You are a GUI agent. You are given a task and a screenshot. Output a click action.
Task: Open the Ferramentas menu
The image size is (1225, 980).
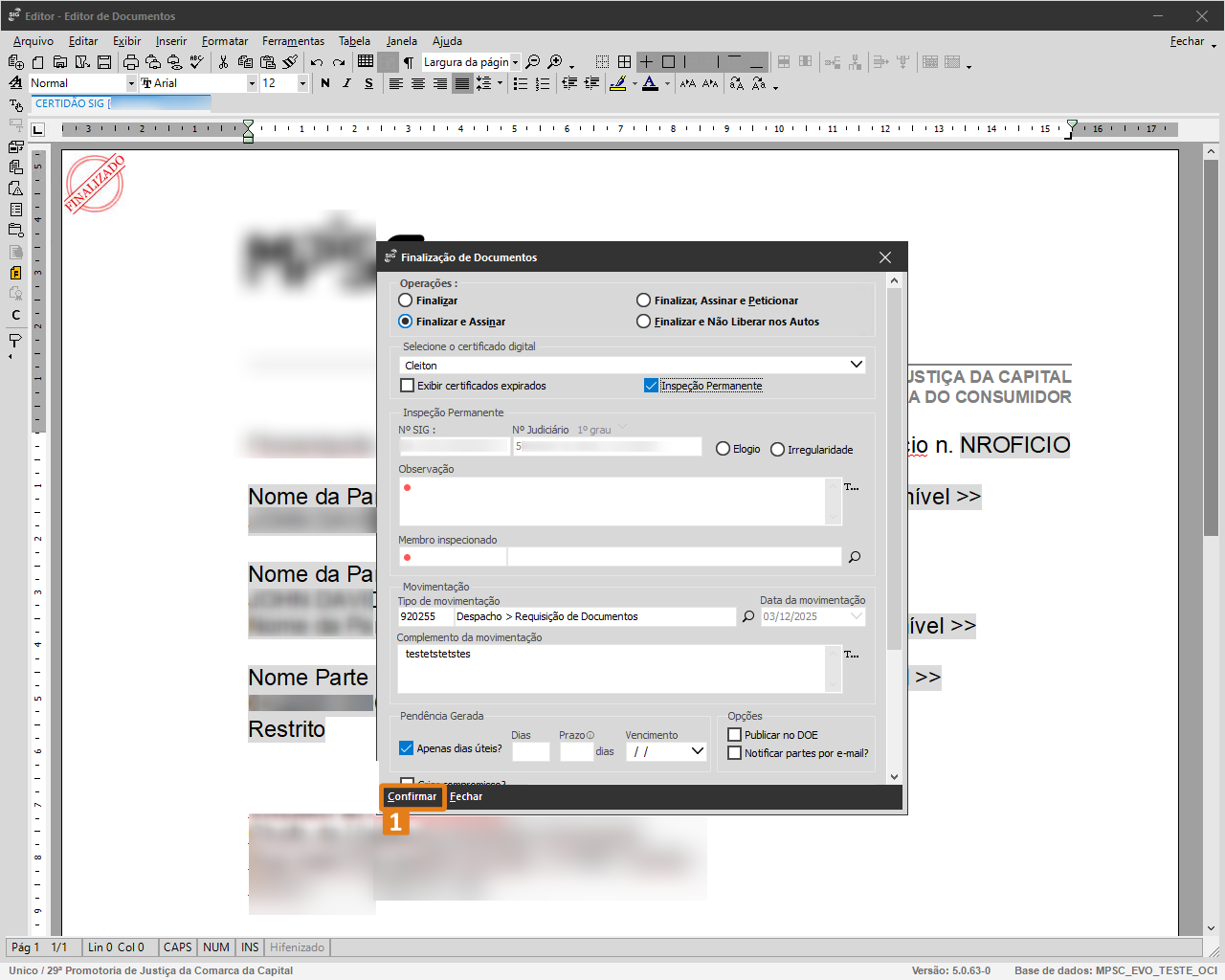tap(293, 41)
